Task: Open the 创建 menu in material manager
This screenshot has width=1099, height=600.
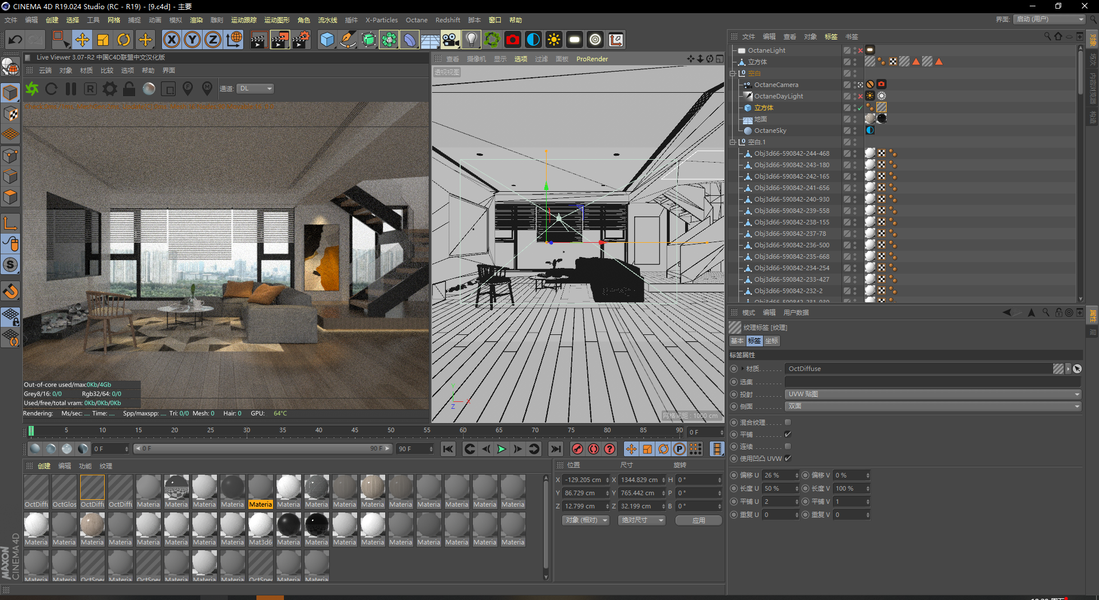Action: 44,465
